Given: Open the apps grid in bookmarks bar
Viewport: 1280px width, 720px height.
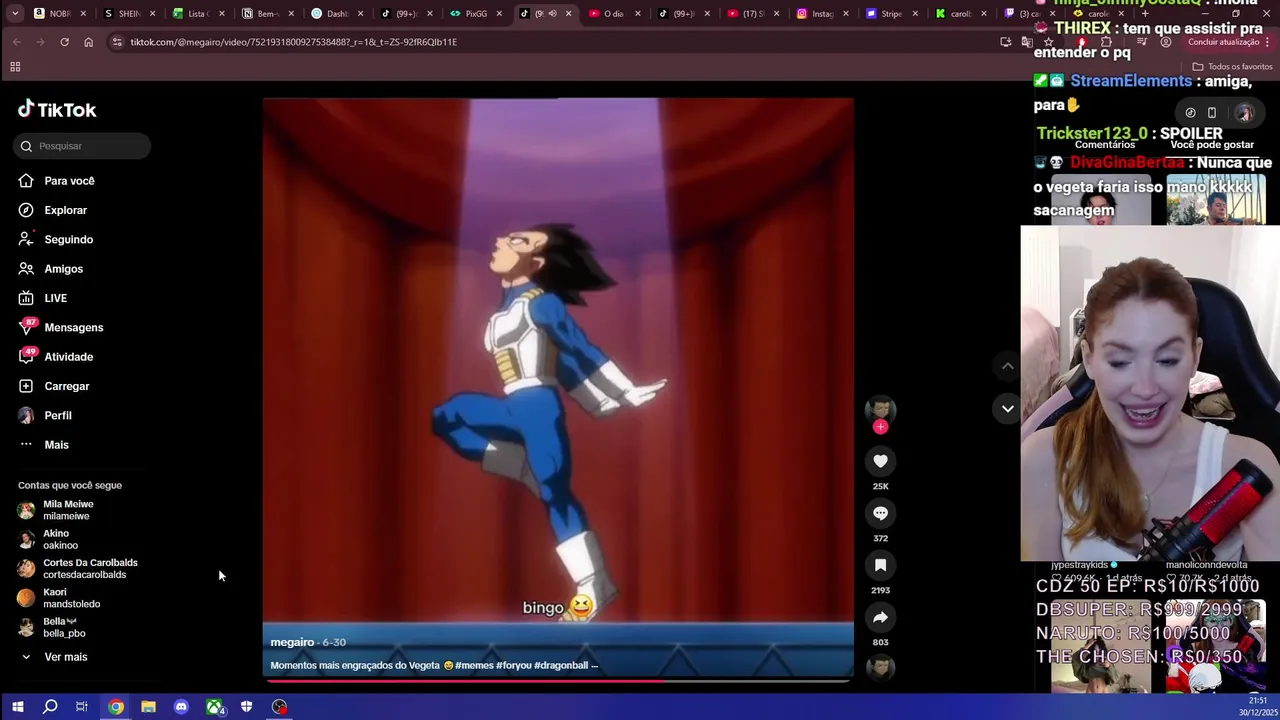Looking at the screenshot, I should [15, 67].
